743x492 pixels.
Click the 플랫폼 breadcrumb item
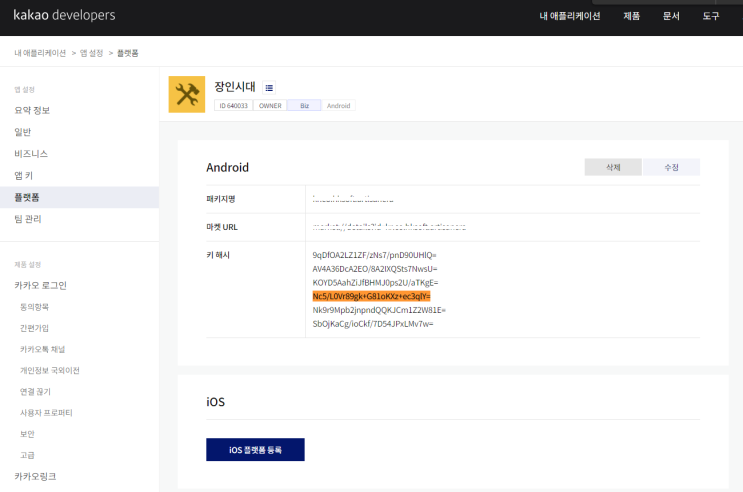point(127,53)
